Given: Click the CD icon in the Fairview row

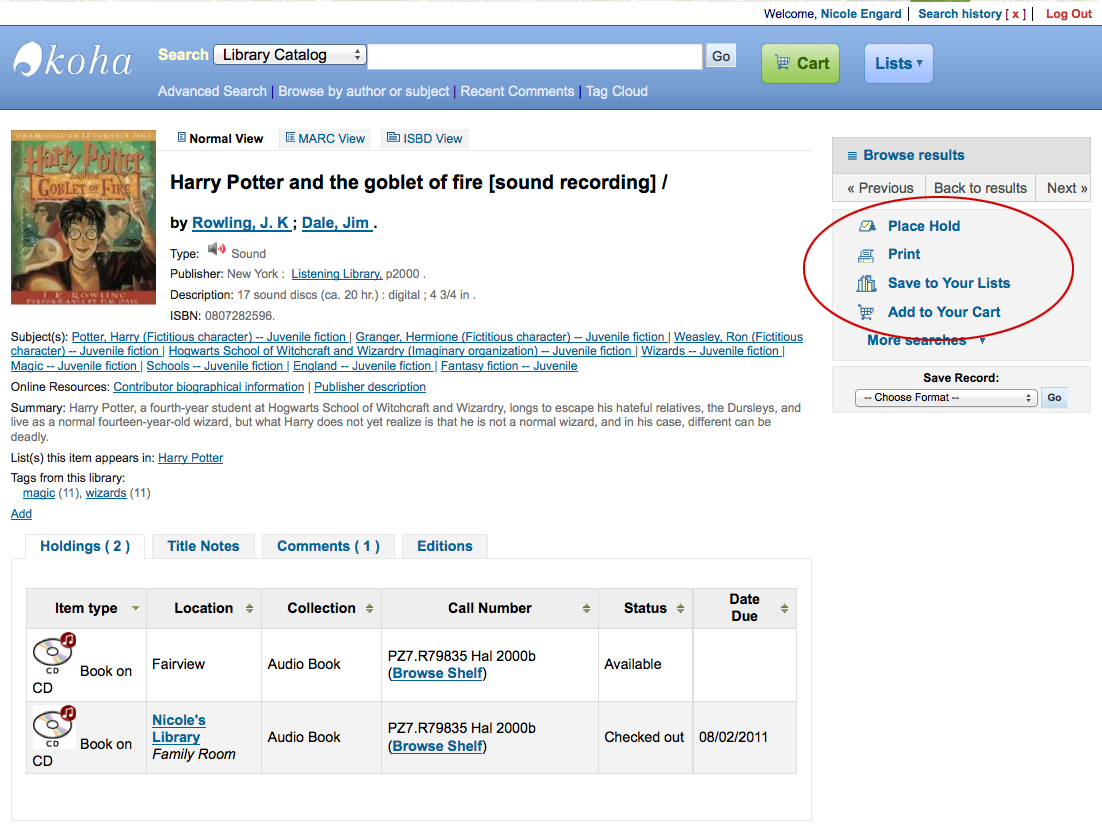Looking at the screenshot, I should [54, 652].
